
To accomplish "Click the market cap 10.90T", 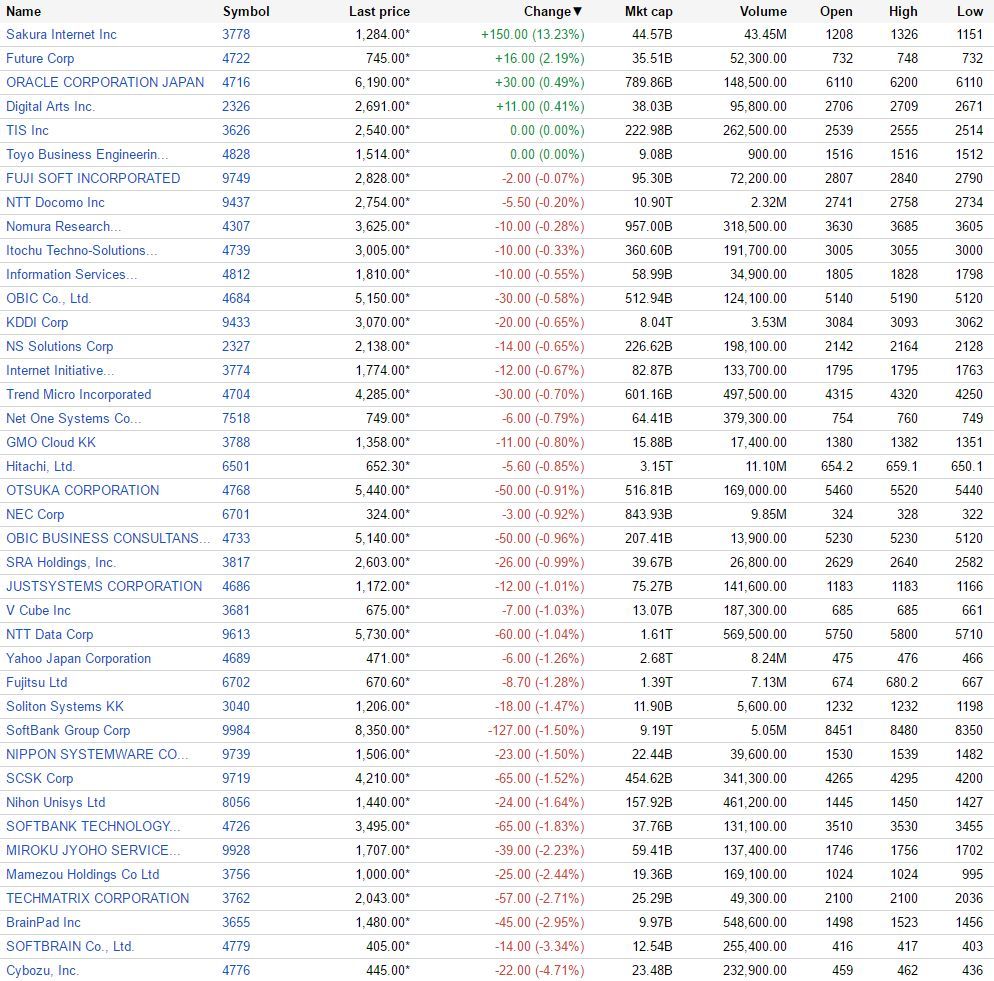I will tap(652, 202).
